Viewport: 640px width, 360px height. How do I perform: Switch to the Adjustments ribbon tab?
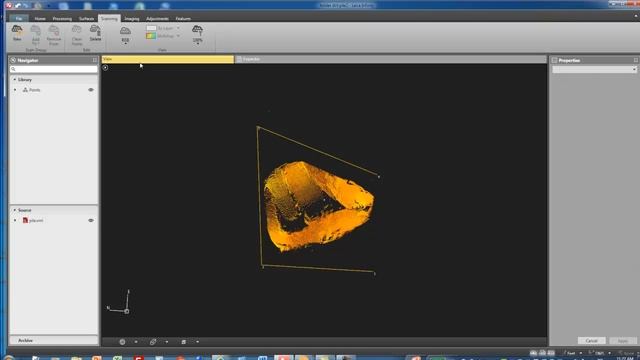tap(157, 18)
